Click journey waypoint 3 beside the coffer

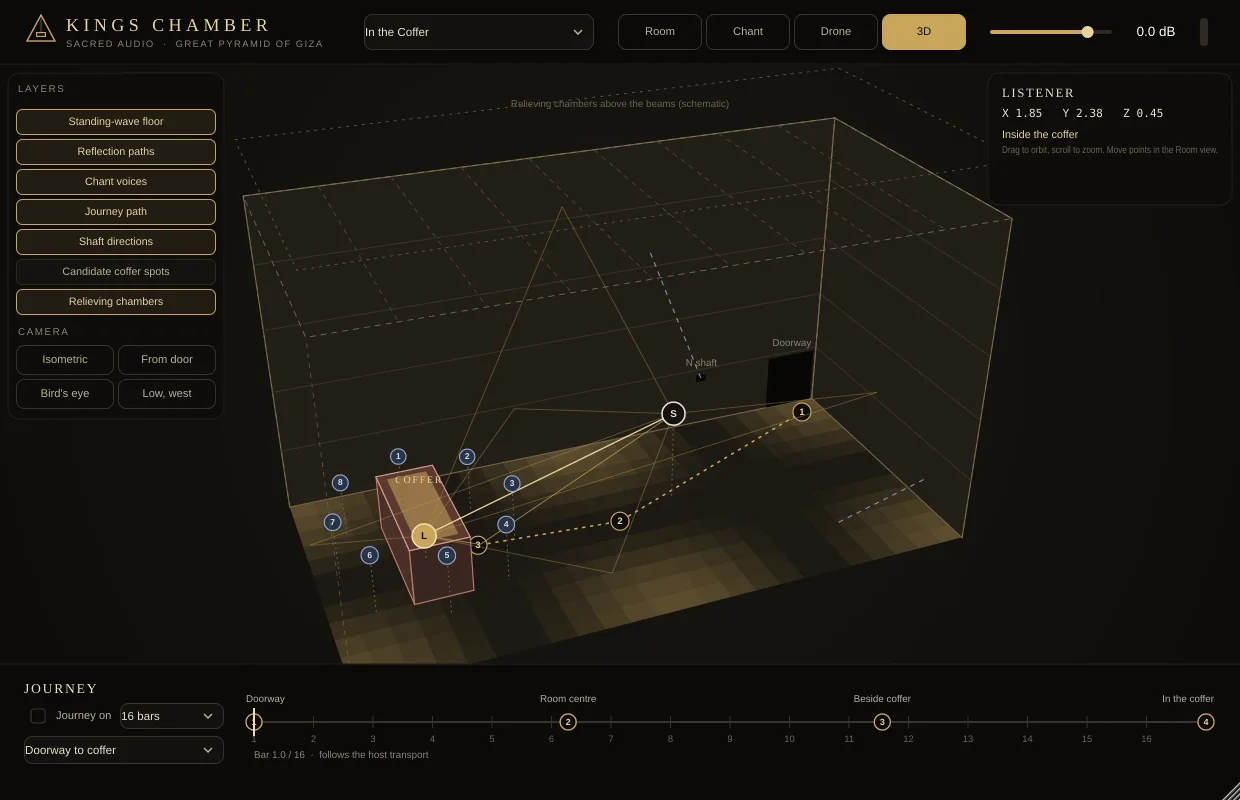coord(478,545)
